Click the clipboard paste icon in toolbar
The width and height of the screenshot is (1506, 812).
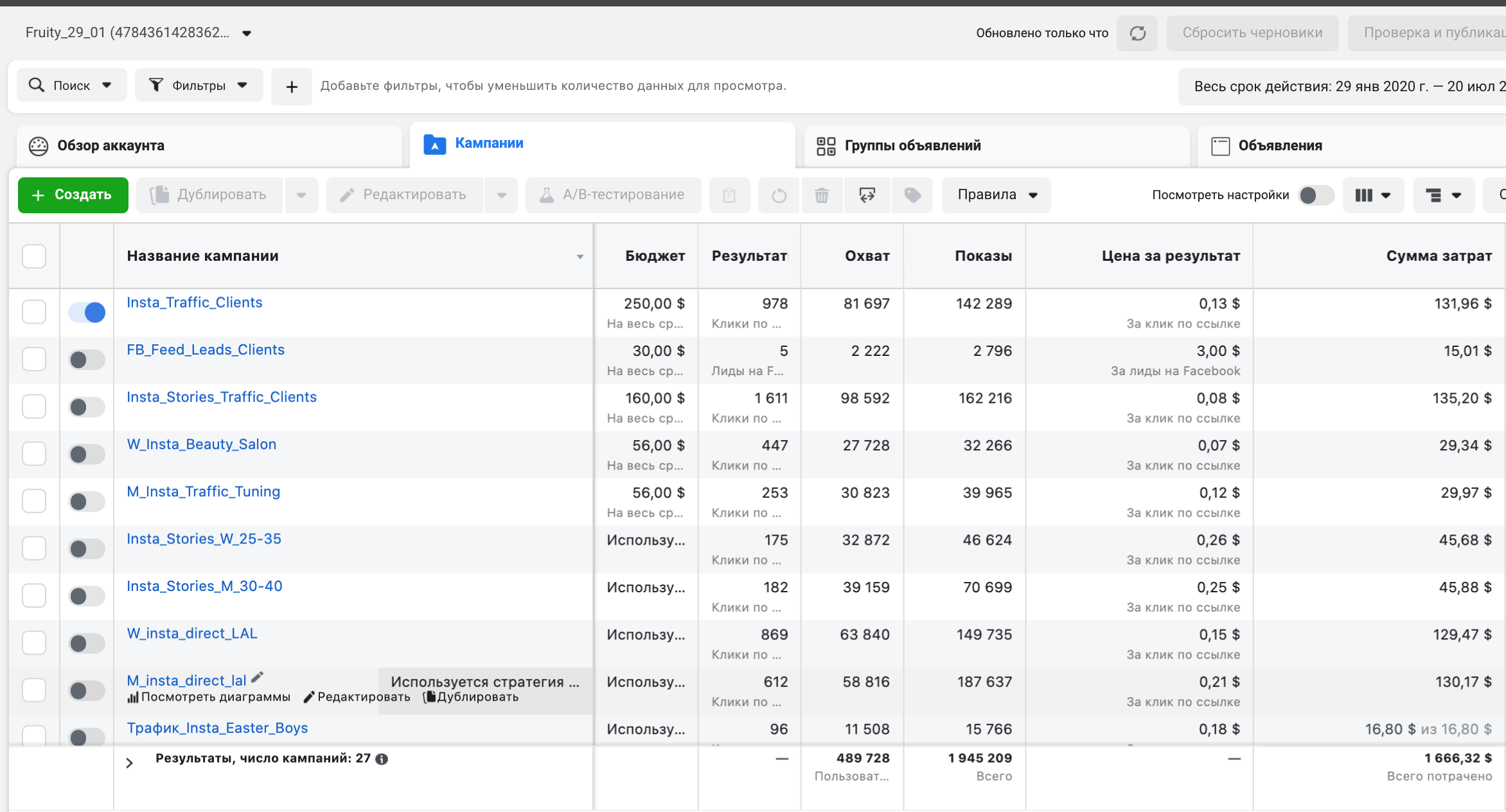point(729,195)
